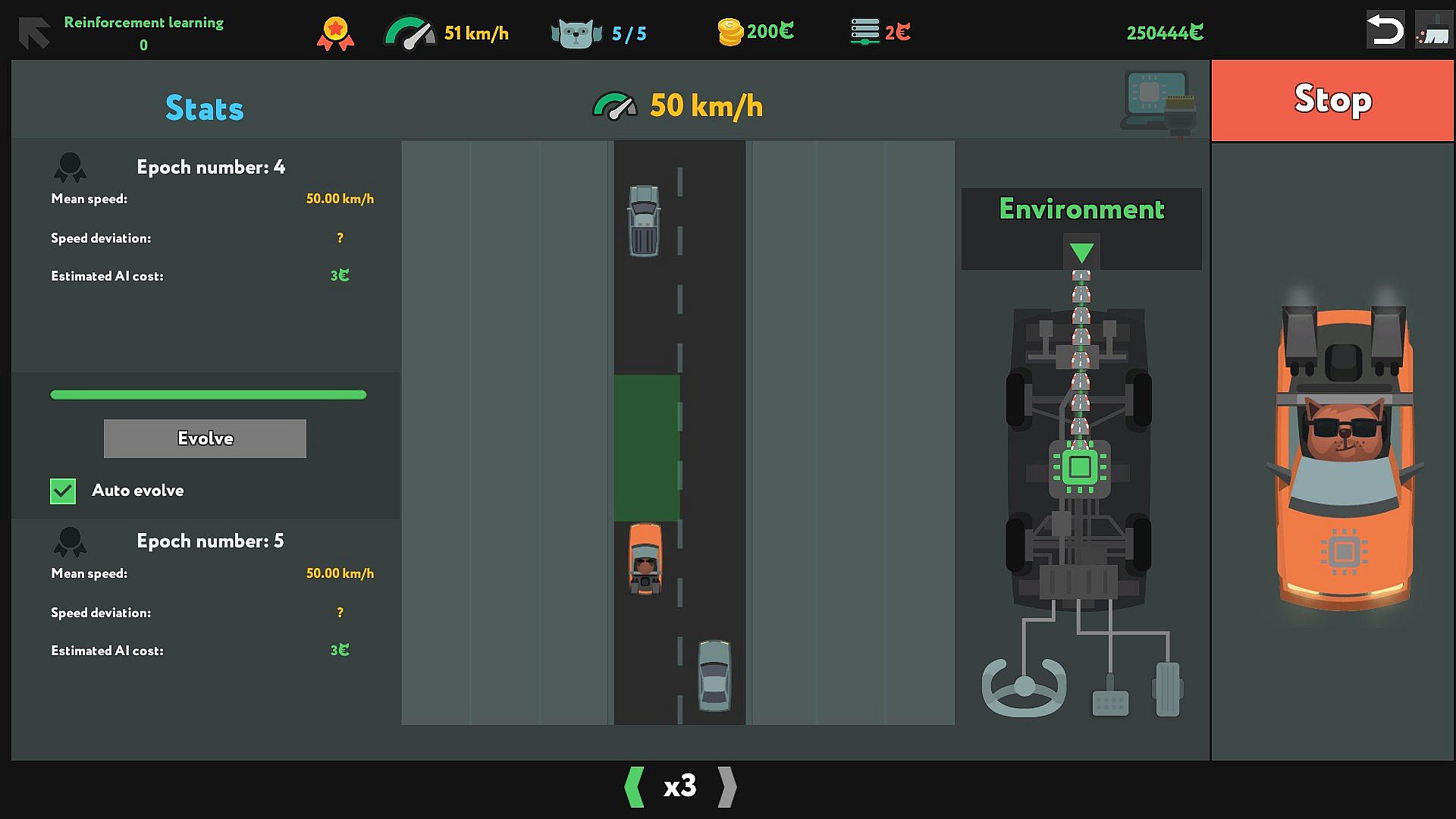Viewport: 1456px width, 819px height.
Task: Click the computer debug icon
Action: (1157, 102)
